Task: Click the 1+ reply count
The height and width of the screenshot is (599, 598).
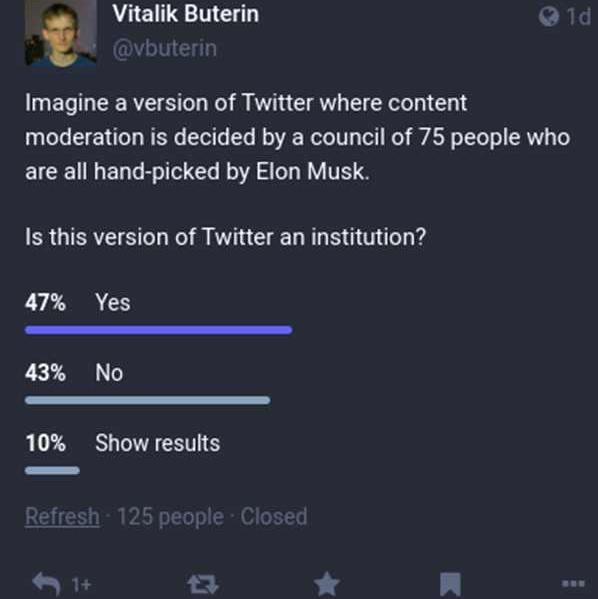Action: coord(81,584)
